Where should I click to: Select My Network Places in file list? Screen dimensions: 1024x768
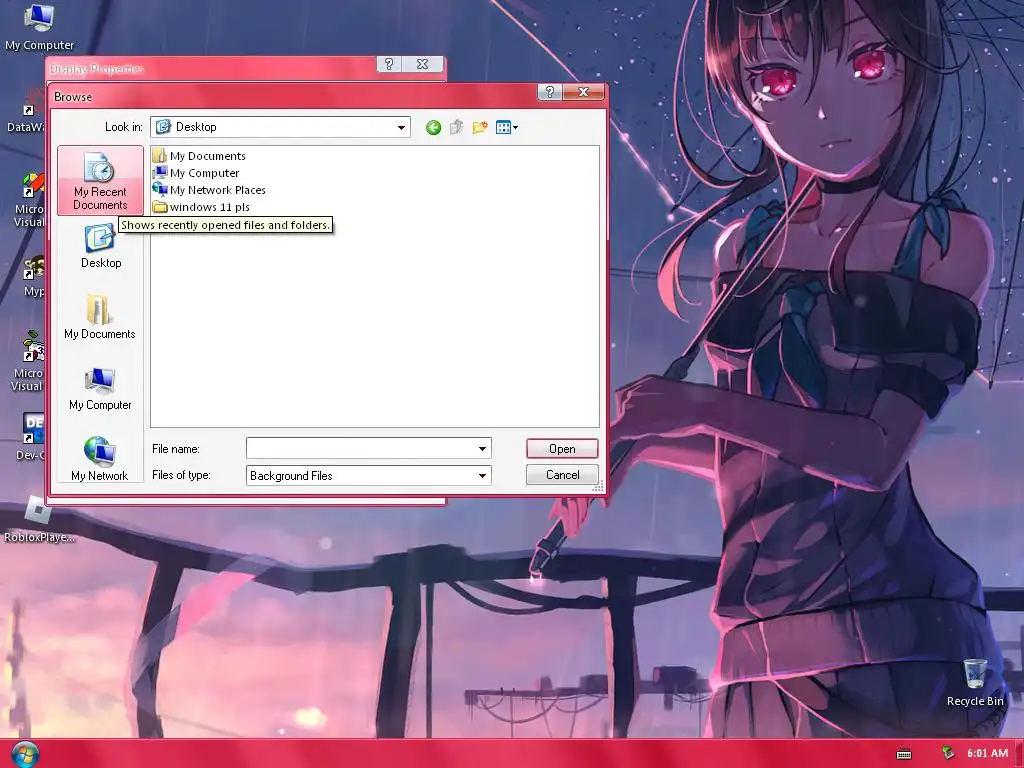coord(209,189)
